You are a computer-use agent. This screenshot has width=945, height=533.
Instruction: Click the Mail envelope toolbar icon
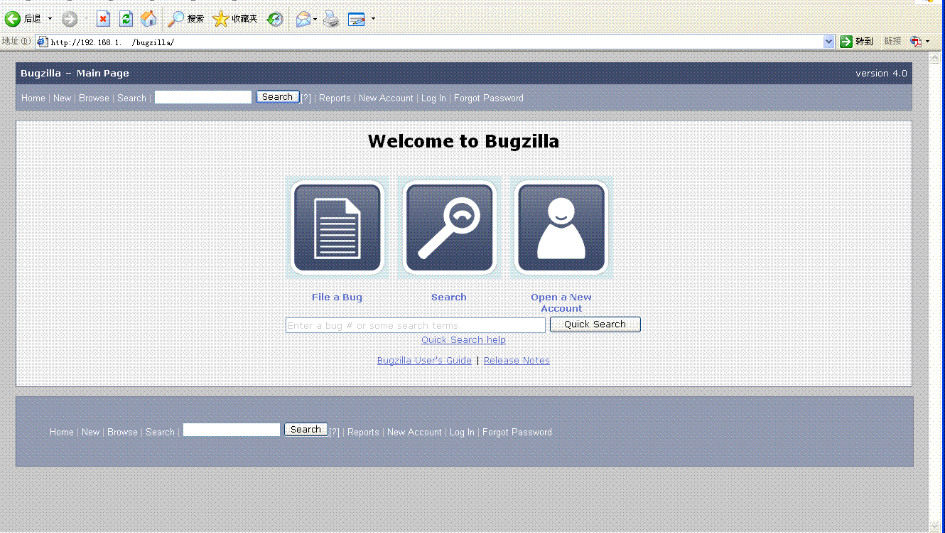click(x=303, y=19)
